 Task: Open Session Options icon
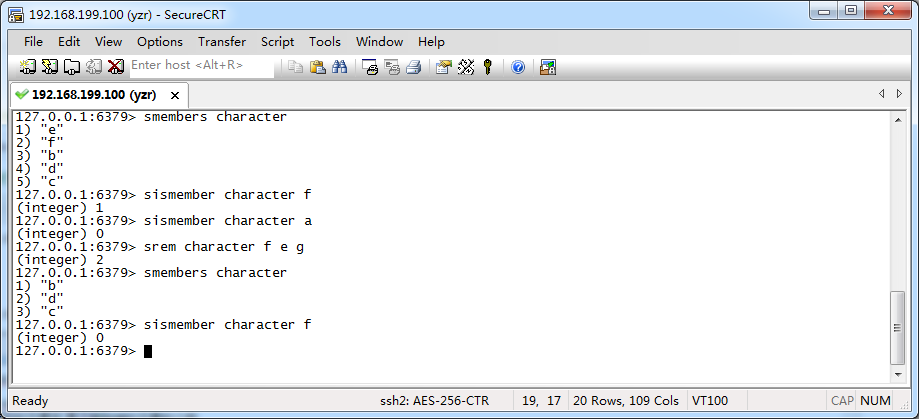click(x=444, y=67)
